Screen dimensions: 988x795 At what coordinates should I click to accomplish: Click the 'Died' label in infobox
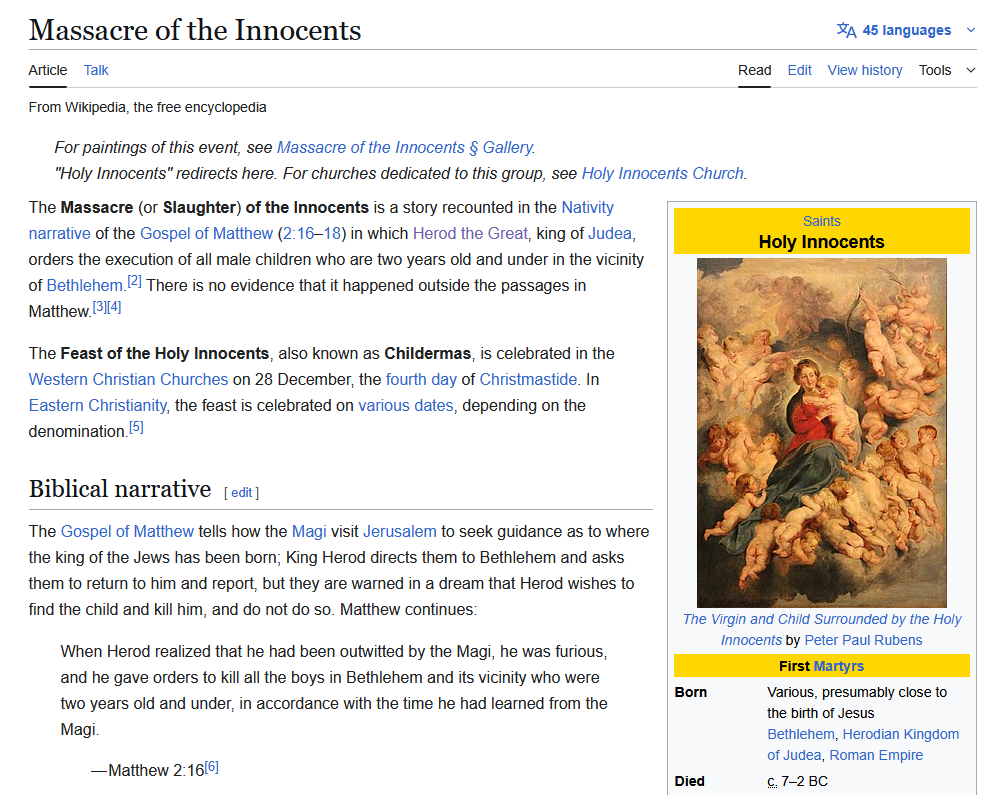(689, 781)
